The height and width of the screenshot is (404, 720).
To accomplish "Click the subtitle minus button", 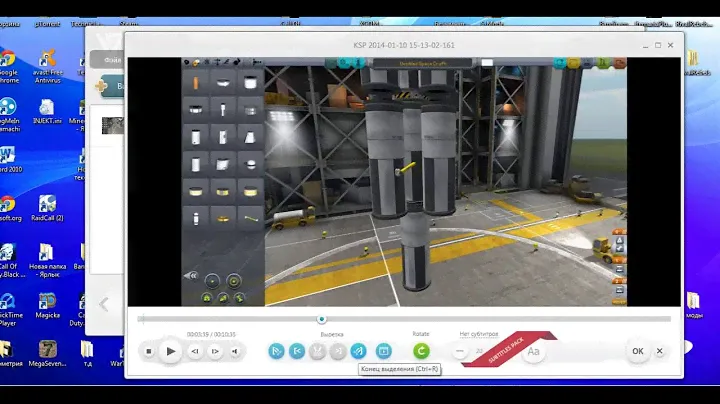I will [x=460, y=351].
